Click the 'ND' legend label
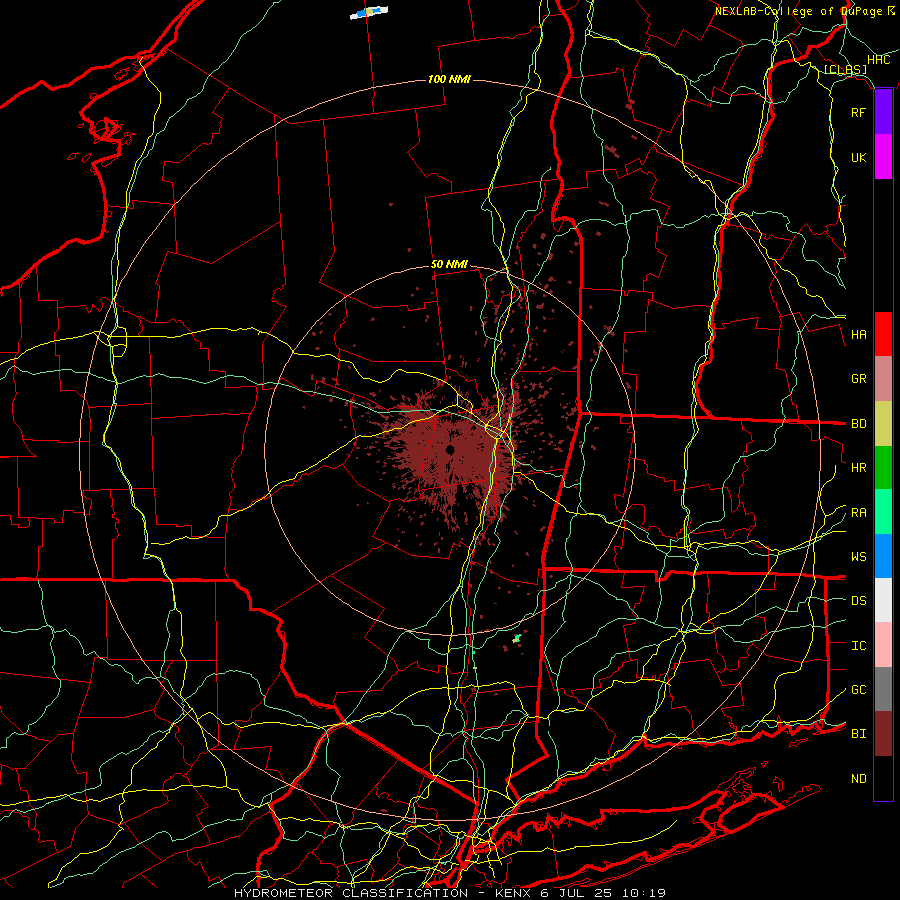 [858, 779]
